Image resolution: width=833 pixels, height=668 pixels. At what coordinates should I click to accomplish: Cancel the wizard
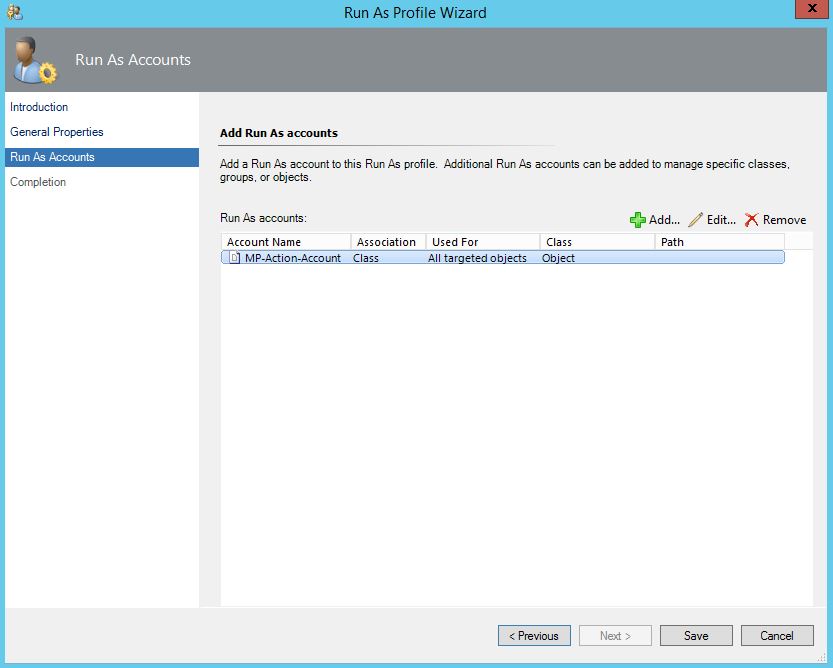(777, 636)
